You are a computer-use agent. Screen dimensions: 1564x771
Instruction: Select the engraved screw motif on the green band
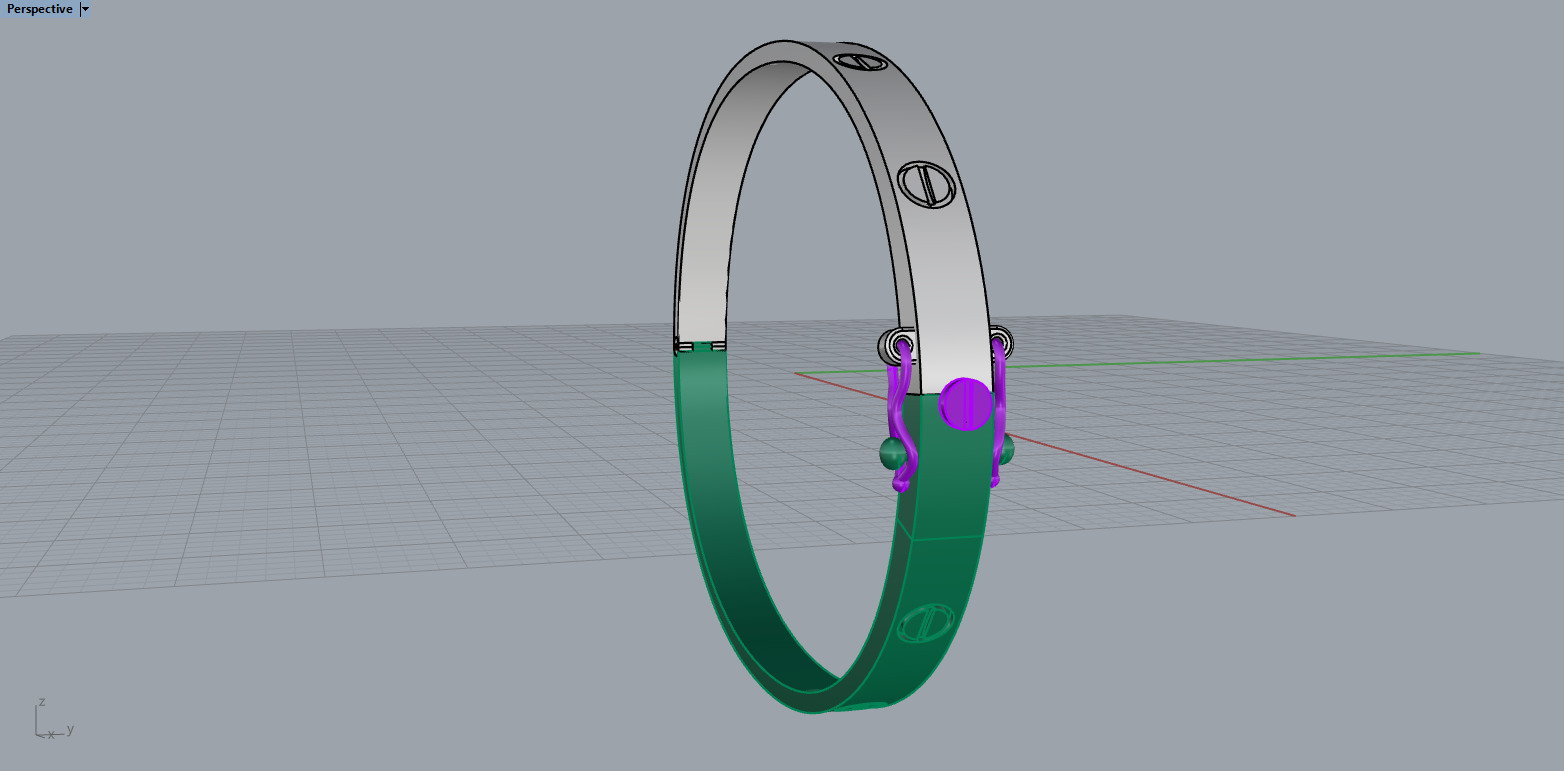pos(925,623)
